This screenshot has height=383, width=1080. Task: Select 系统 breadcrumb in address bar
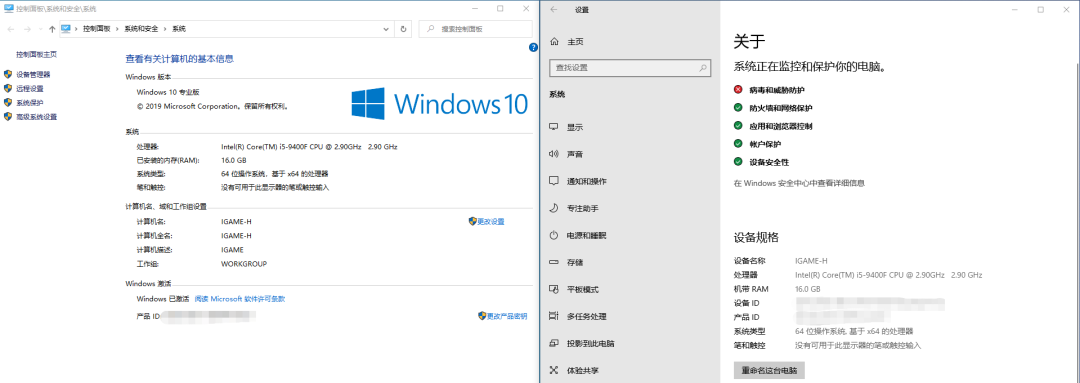pyautogui.click(x=178, y=29)
